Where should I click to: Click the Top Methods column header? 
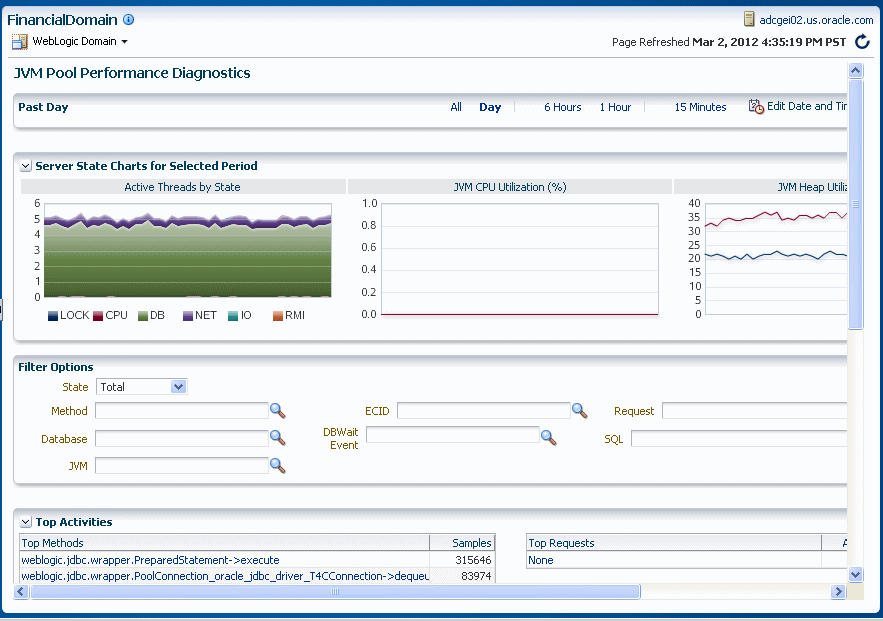(225, 543)
